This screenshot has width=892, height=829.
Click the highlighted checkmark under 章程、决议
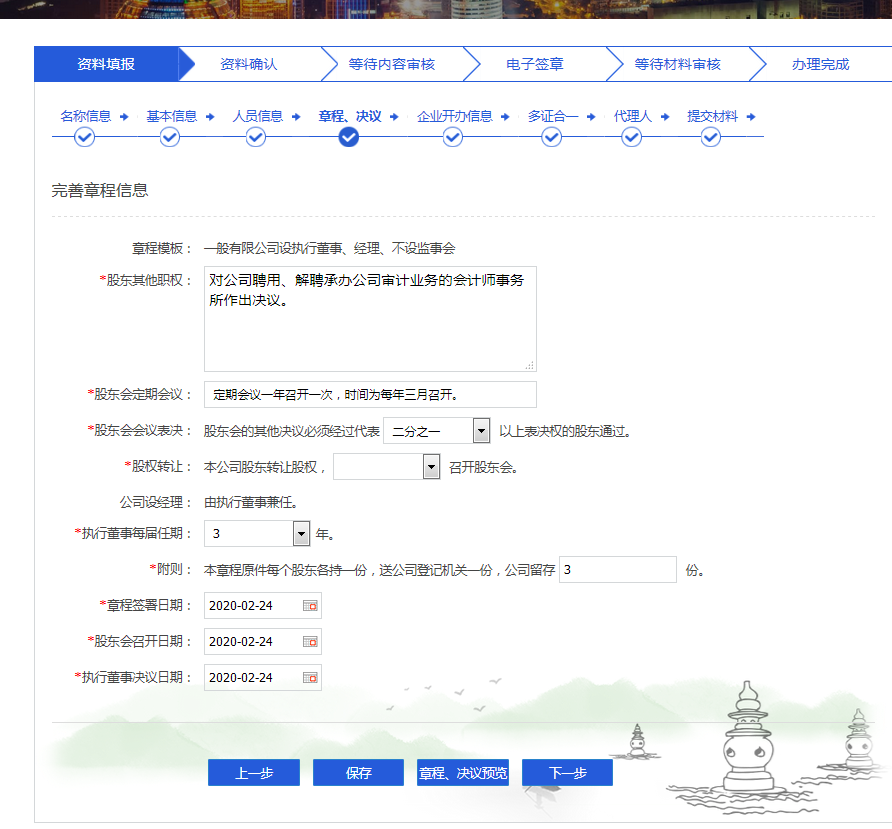pos(347,137)
